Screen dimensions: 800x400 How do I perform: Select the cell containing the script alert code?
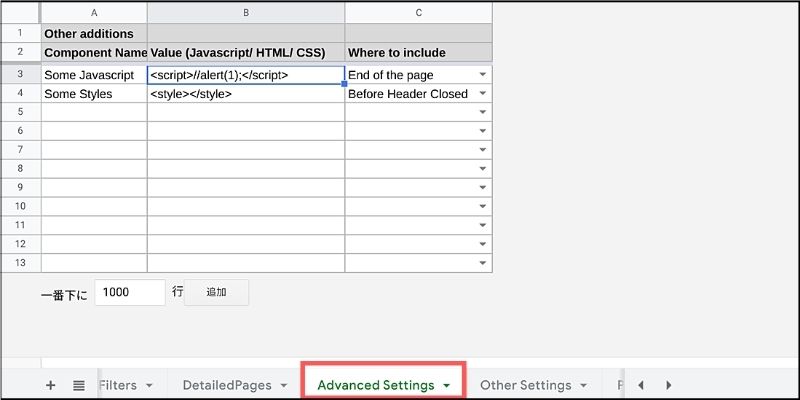(x=245, y=75)
